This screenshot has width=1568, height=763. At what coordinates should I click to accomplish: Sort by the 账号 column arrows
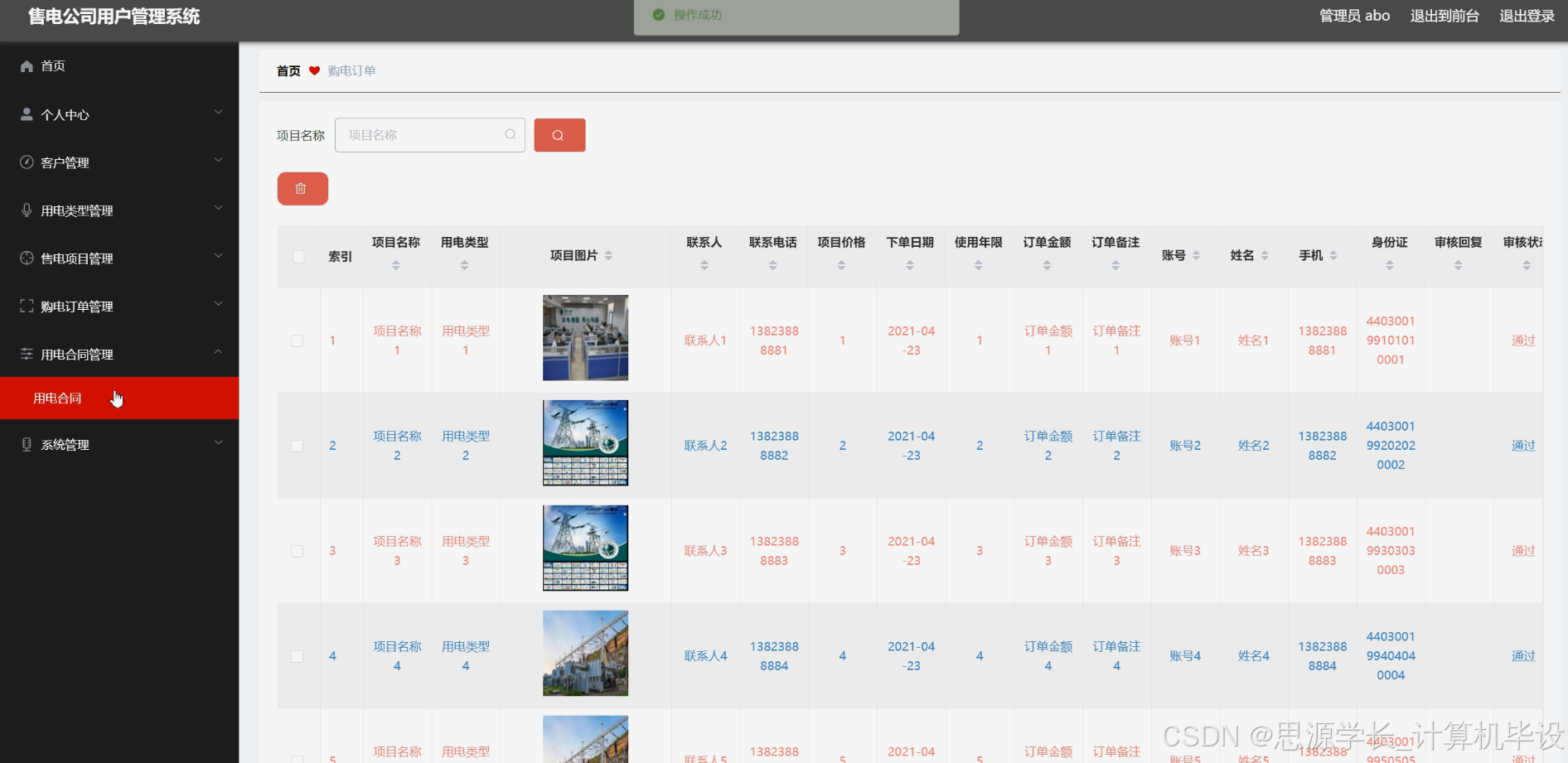click(1197, 255)
